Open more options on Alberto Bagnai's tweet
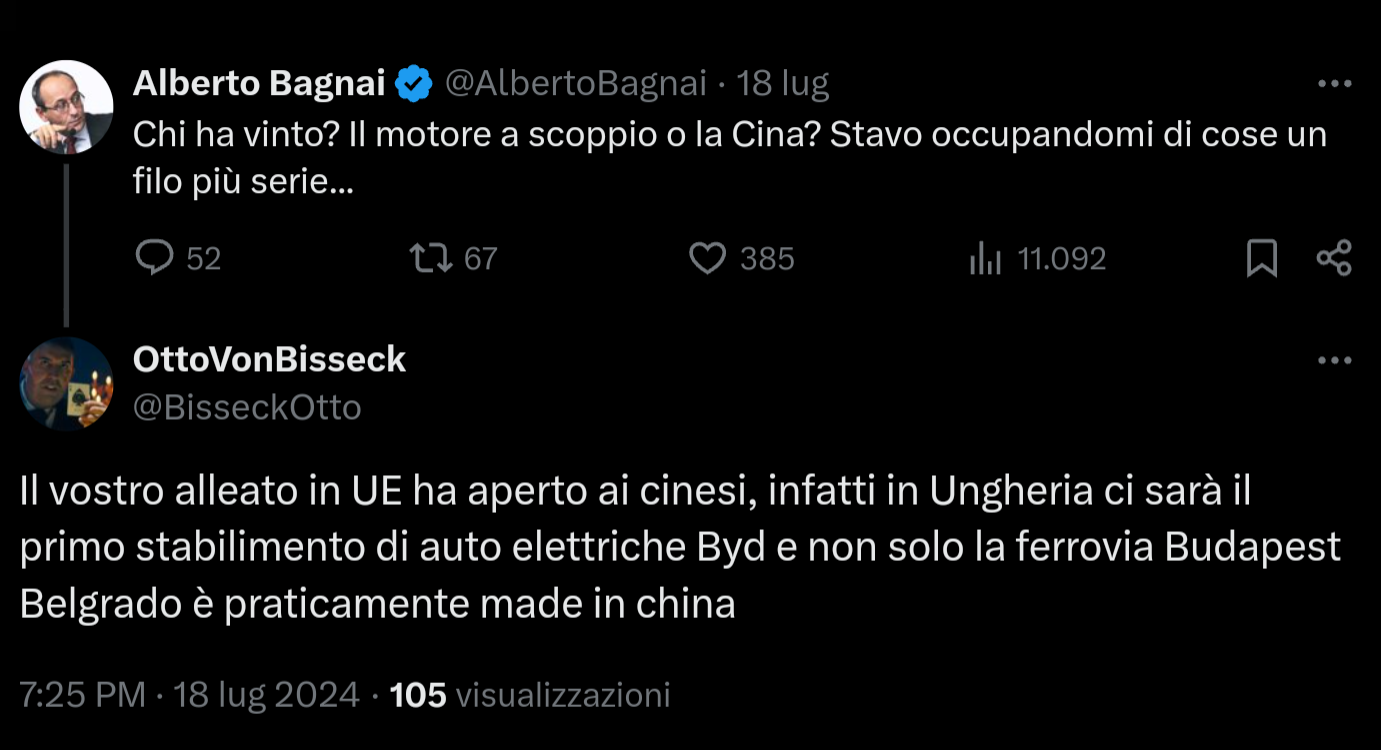Image resolution: width=1381 pixels, height=750 pixels. pos(1334,85)
